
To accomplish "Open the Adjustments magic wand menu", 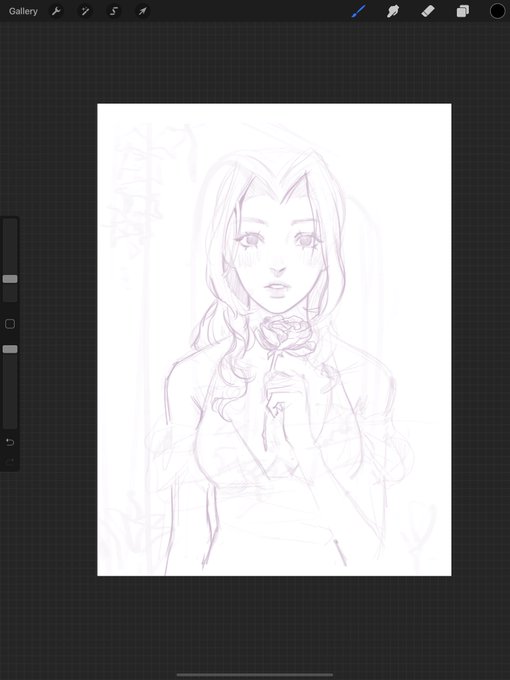I will (85, 11).
